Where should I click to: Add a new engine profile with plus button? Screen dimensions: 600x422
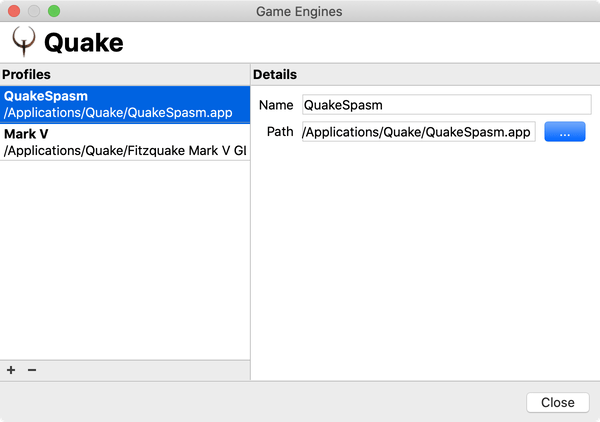[x=11, y=370]
